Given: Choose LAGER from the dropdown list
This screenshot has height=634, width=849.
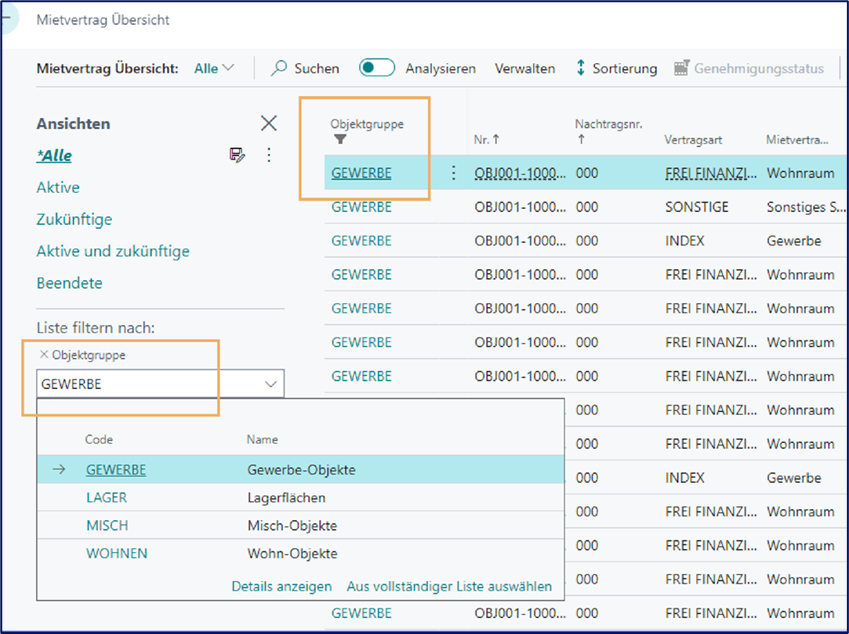Looking at the screenshot, I should [x=106, y=497].
